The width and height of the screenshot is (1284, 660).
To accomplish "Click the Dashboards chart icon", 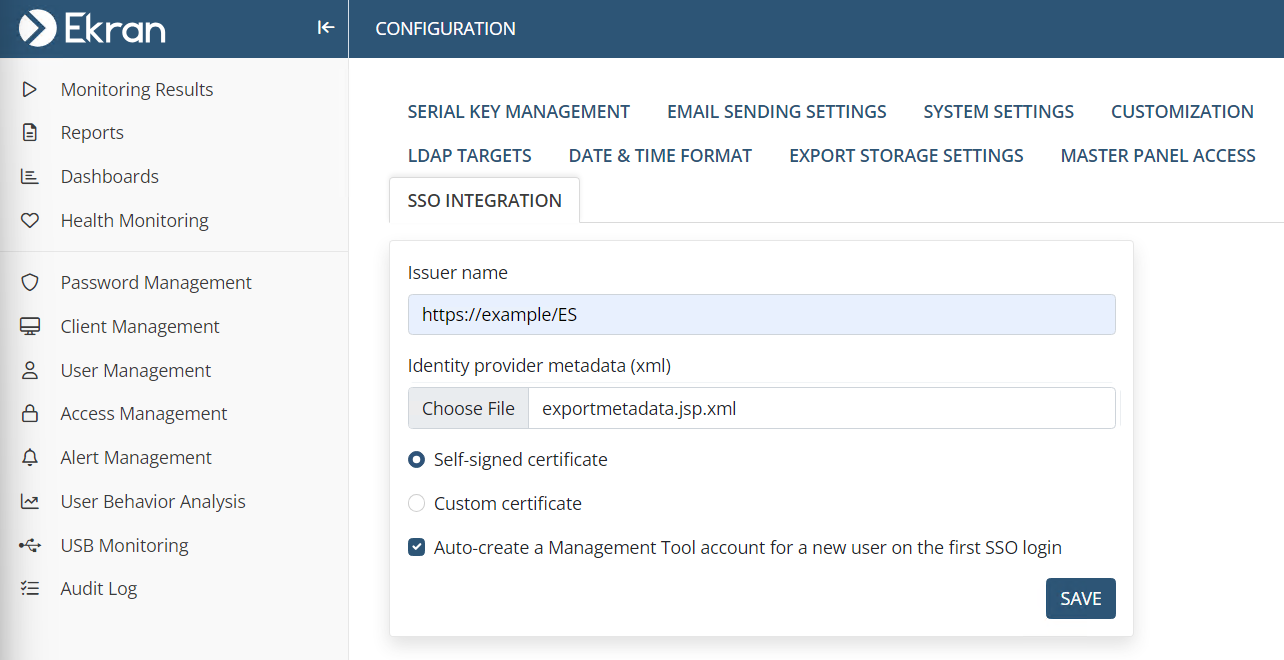I will coord(29,177).
